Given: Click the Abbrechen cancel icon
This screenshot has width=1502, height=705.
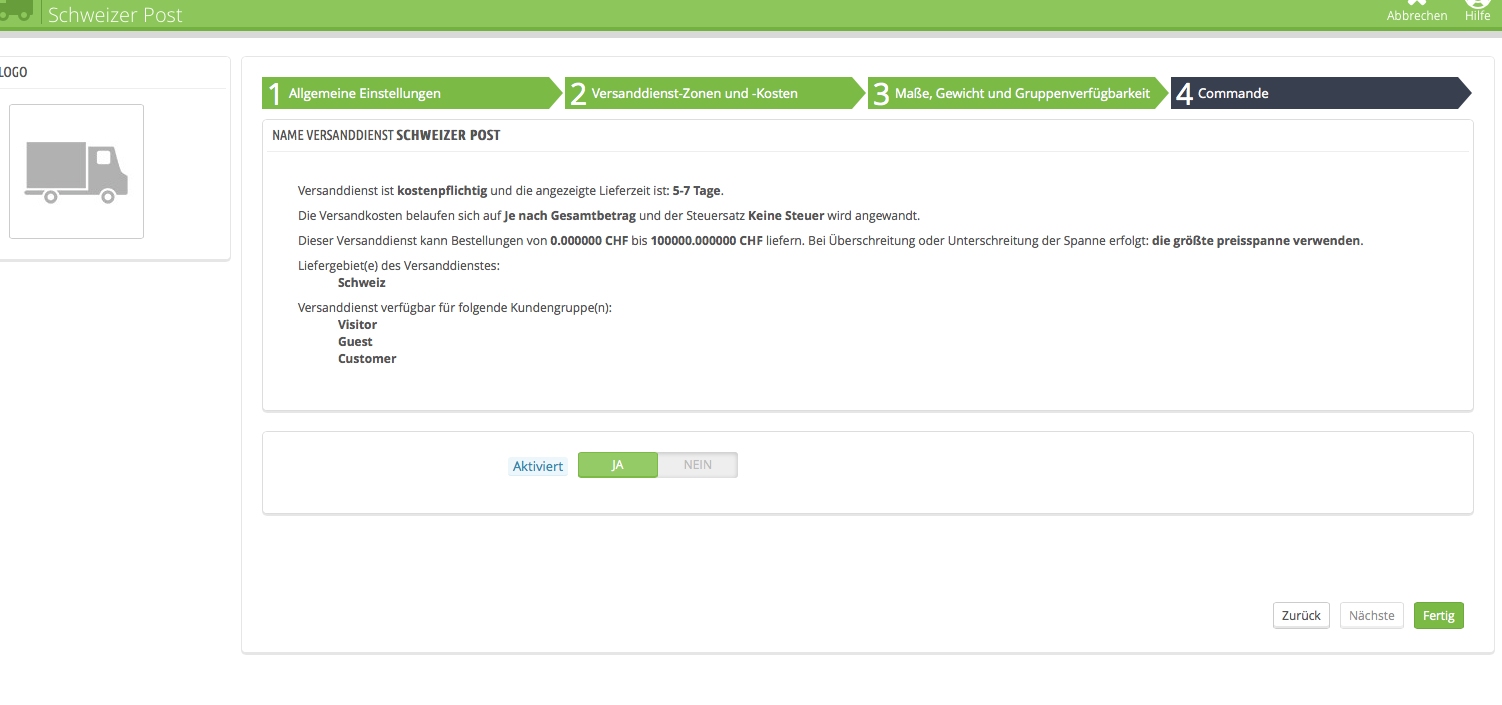Looking at the screenshot, I should [x=1417, y=4].
